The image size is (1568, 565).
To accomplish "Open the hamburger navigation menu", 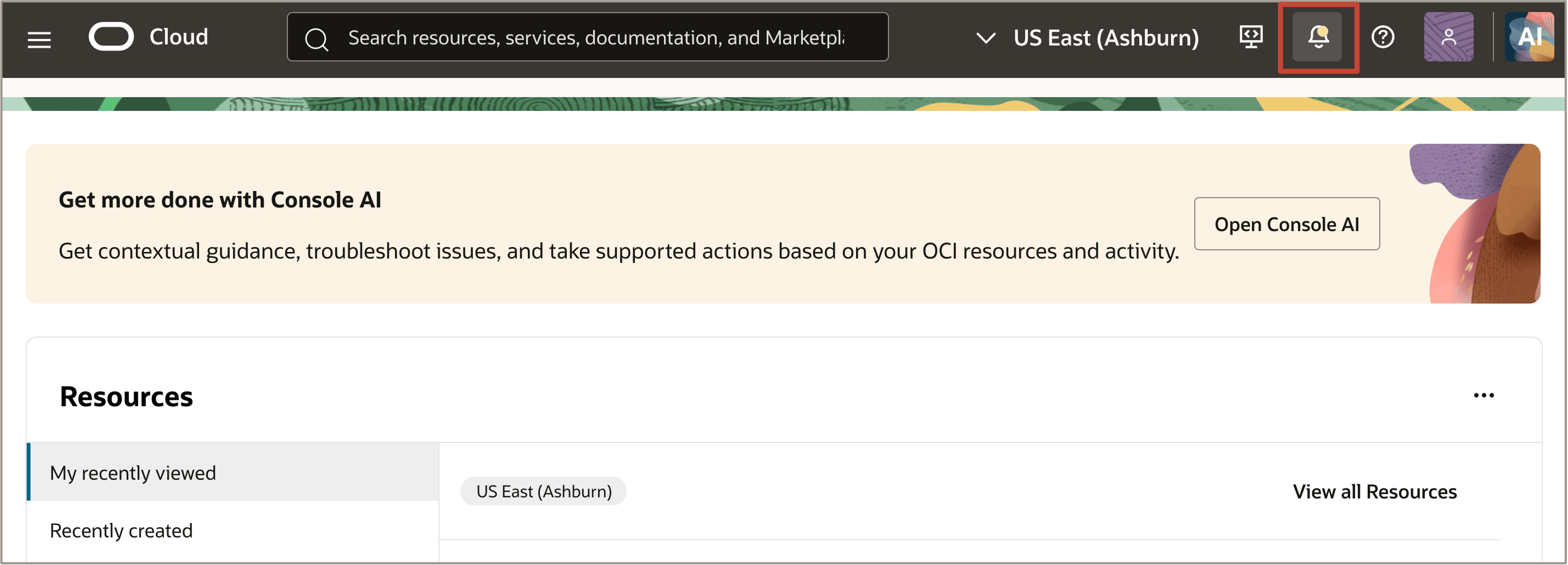I will point(40,39).
